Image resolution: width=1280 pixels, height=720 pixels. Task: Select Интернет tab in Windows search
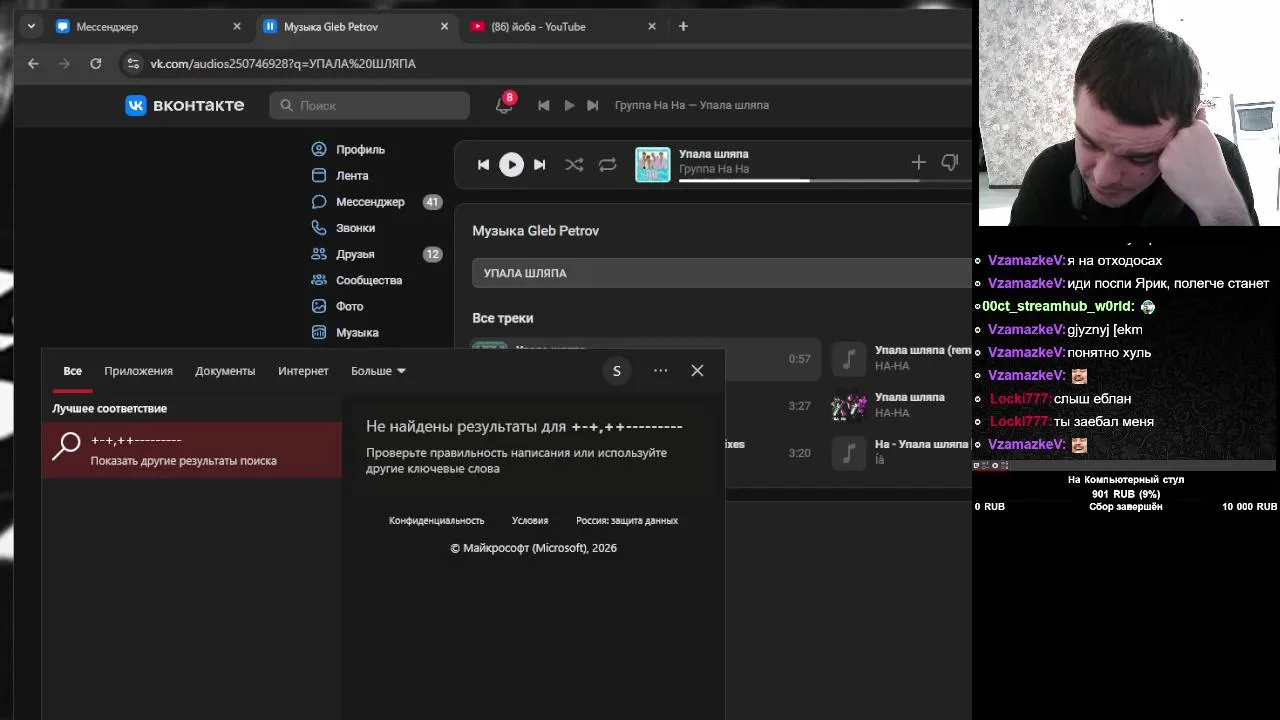point(303,371)
